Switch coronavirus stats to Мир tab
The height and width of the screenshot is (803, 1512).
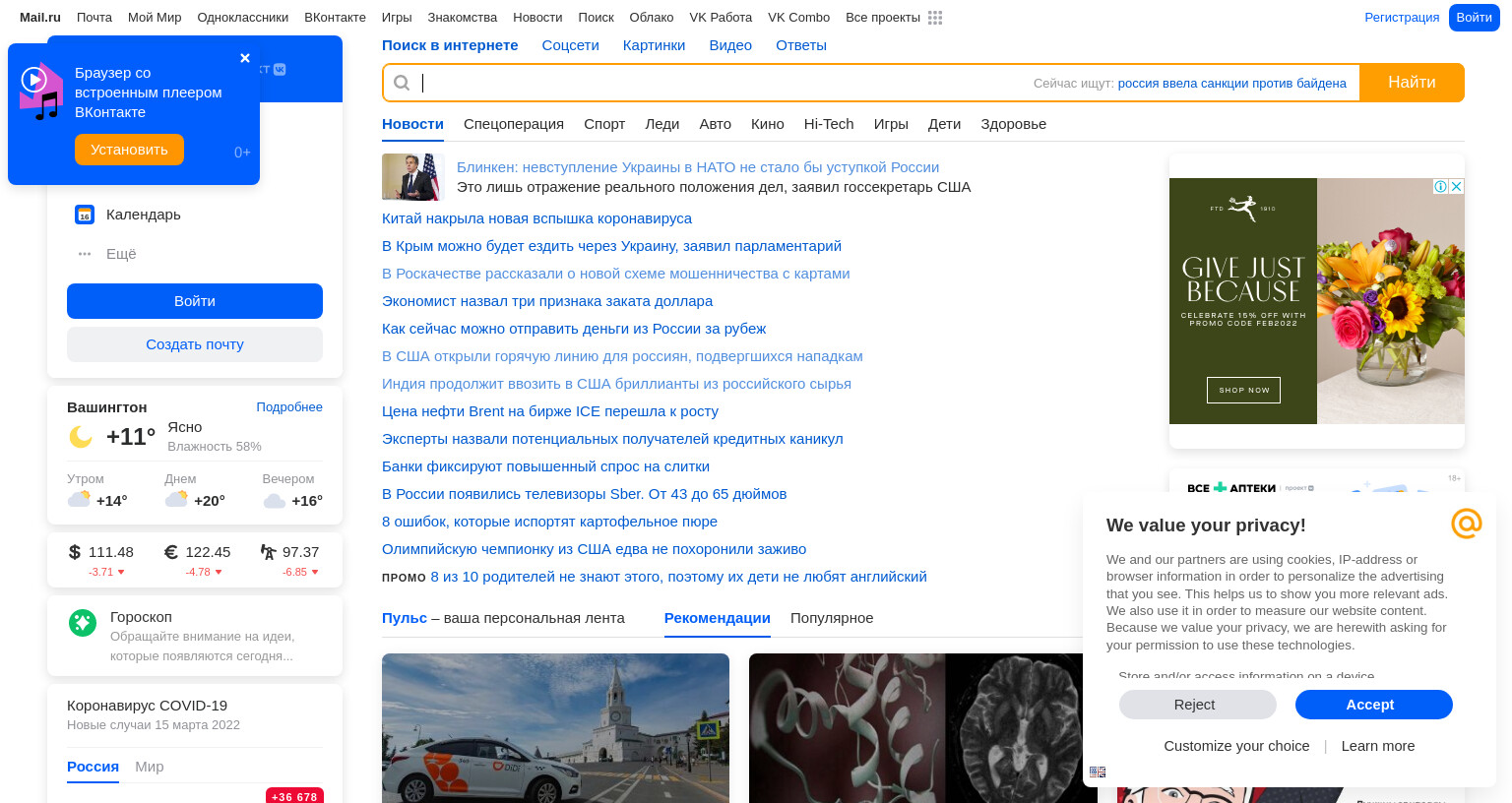[x=150, y=767]
